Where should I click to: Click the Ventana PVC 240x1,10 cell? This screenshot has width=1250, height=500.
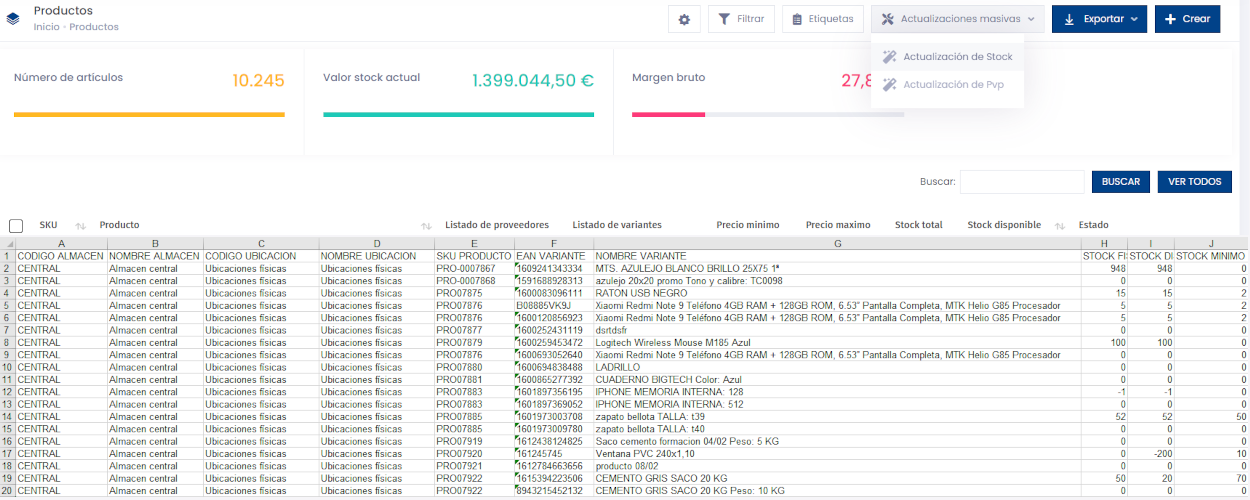coord(837,453)
